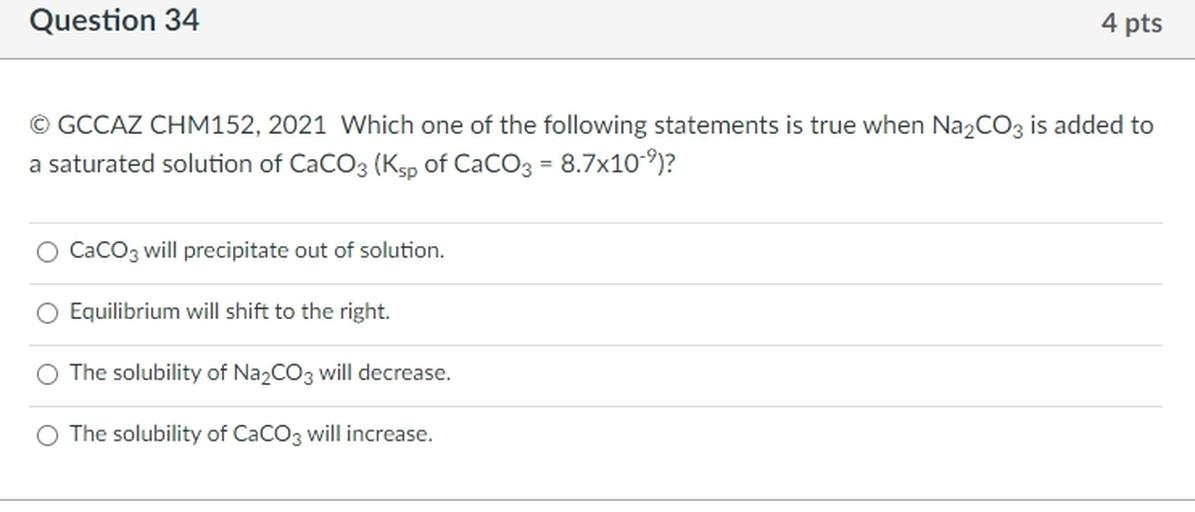Image resolution: width=1195 pixels, height=512 pixels.
Task: Click the "4 pts" points label
Action: 1132,23
